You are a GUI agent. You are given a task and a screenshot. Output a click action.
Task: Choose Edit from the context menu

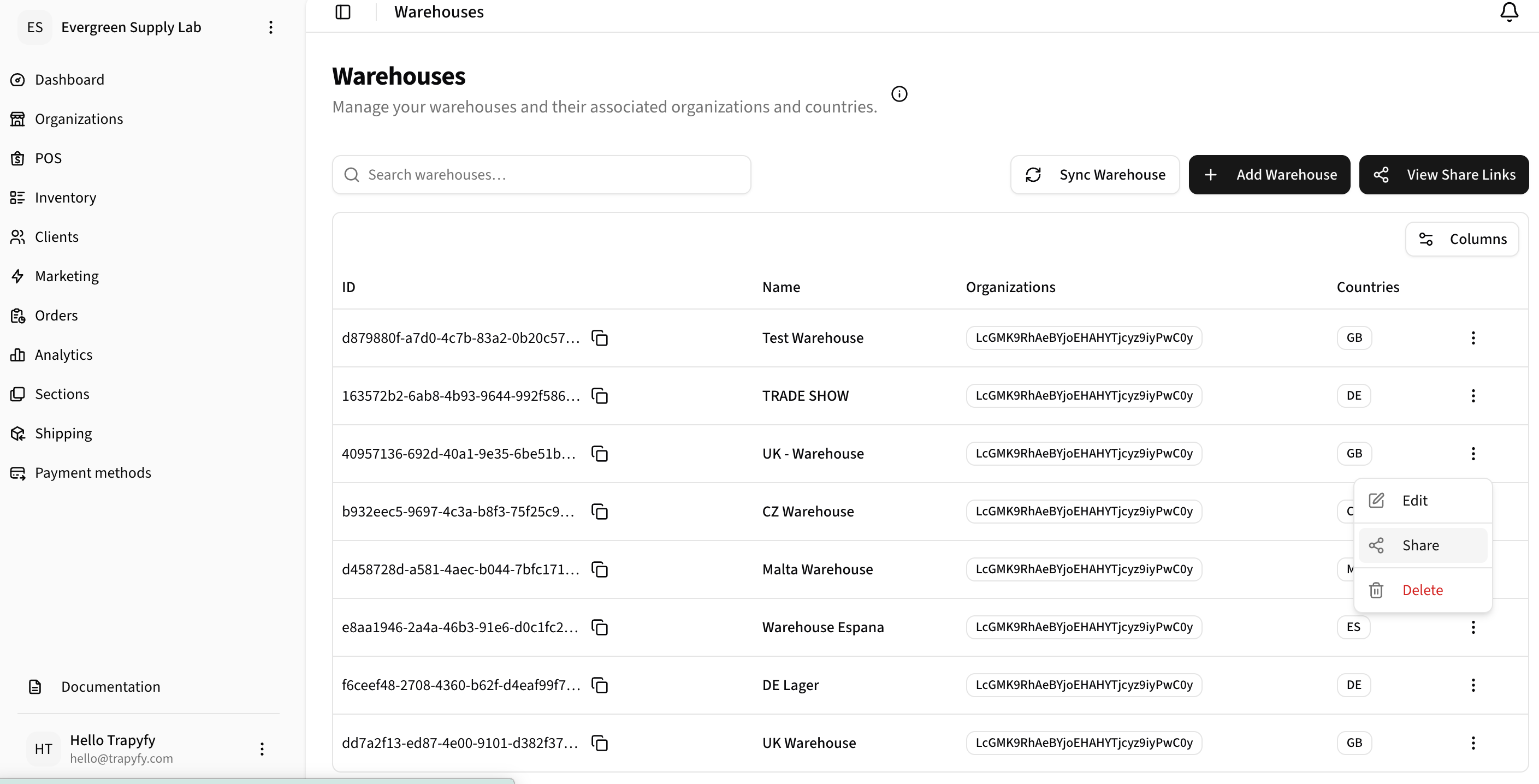1423,501
